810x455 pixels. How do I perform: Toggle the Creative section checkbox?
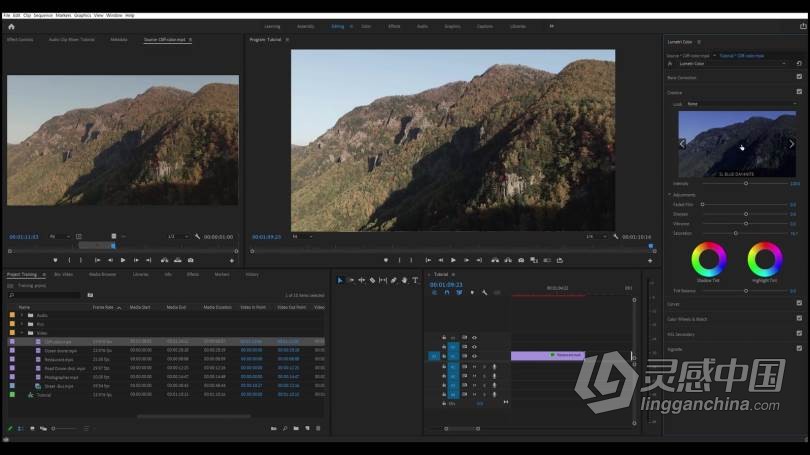tap(799, 92)
